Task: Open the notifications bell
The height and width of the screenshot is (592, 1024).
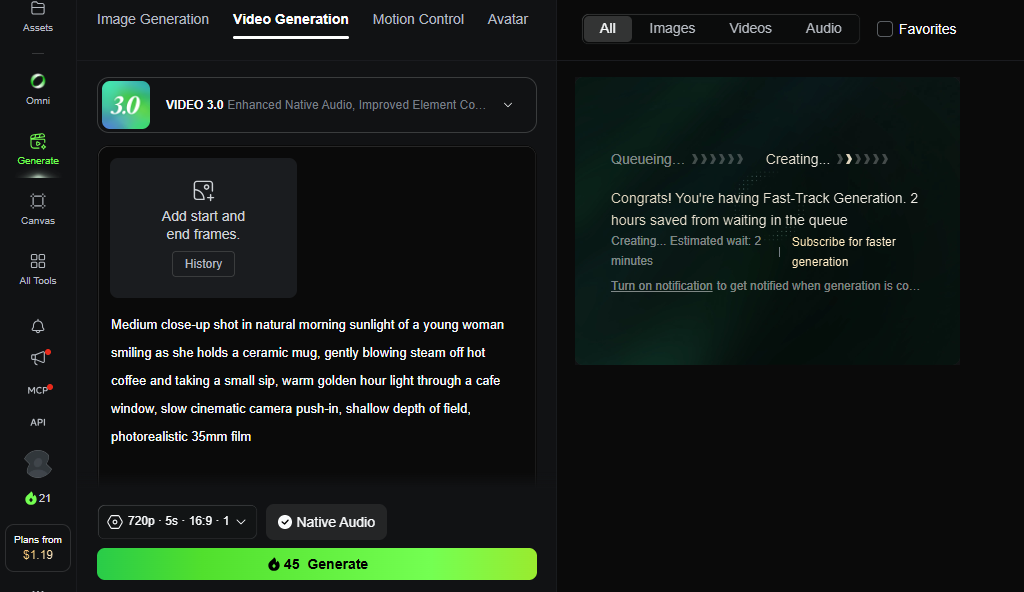Action: tap(38, 326)
